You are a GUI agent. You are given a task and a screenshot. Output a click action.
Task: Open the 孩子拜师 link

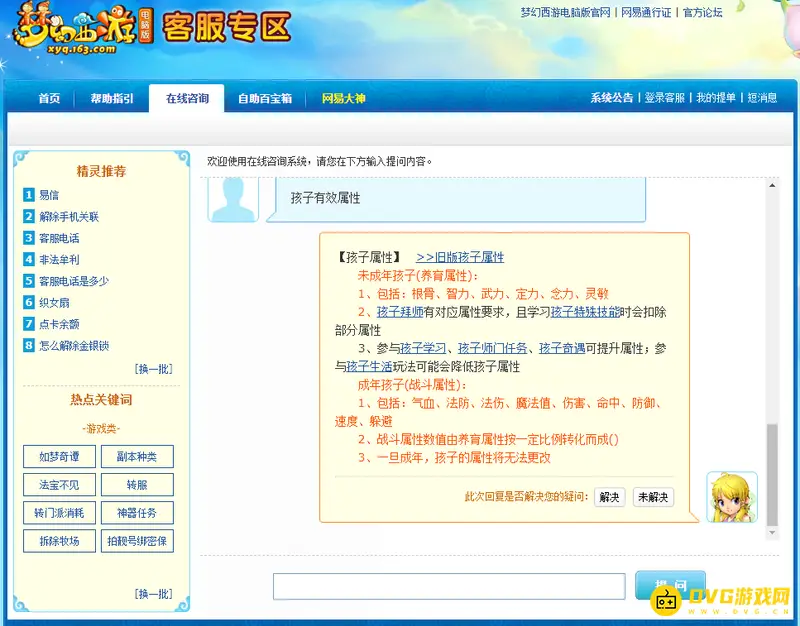pyautogui.click(x=400, y=312)
